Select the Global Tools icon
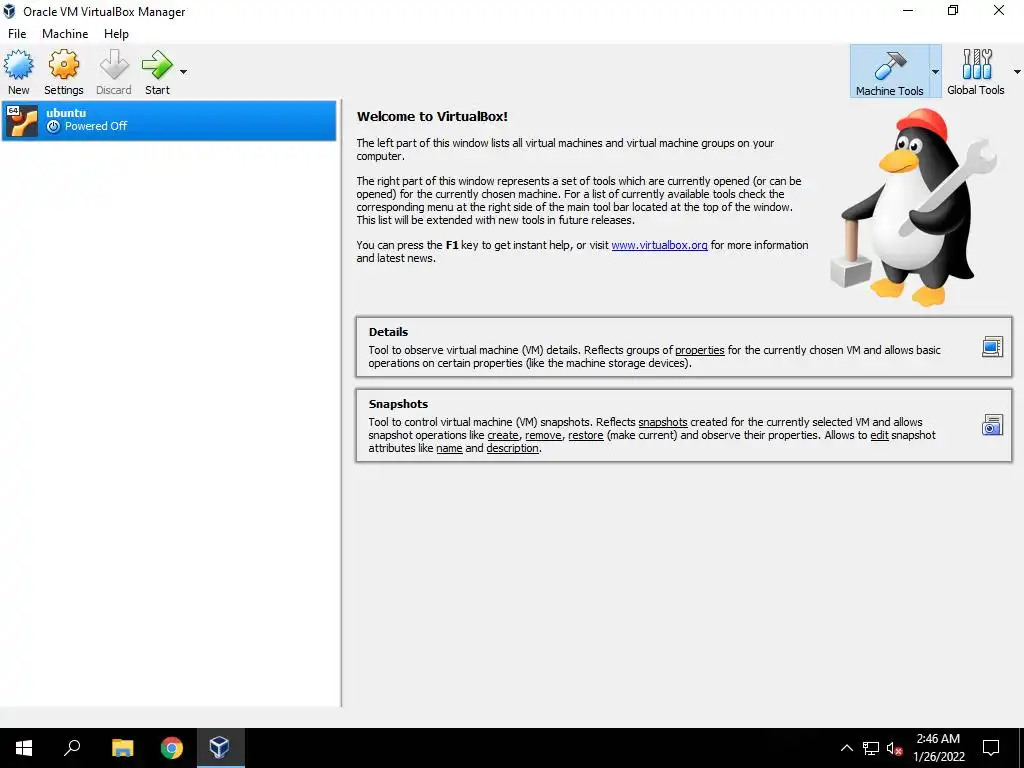The image size is (1024, 768). tap(976, 71)
